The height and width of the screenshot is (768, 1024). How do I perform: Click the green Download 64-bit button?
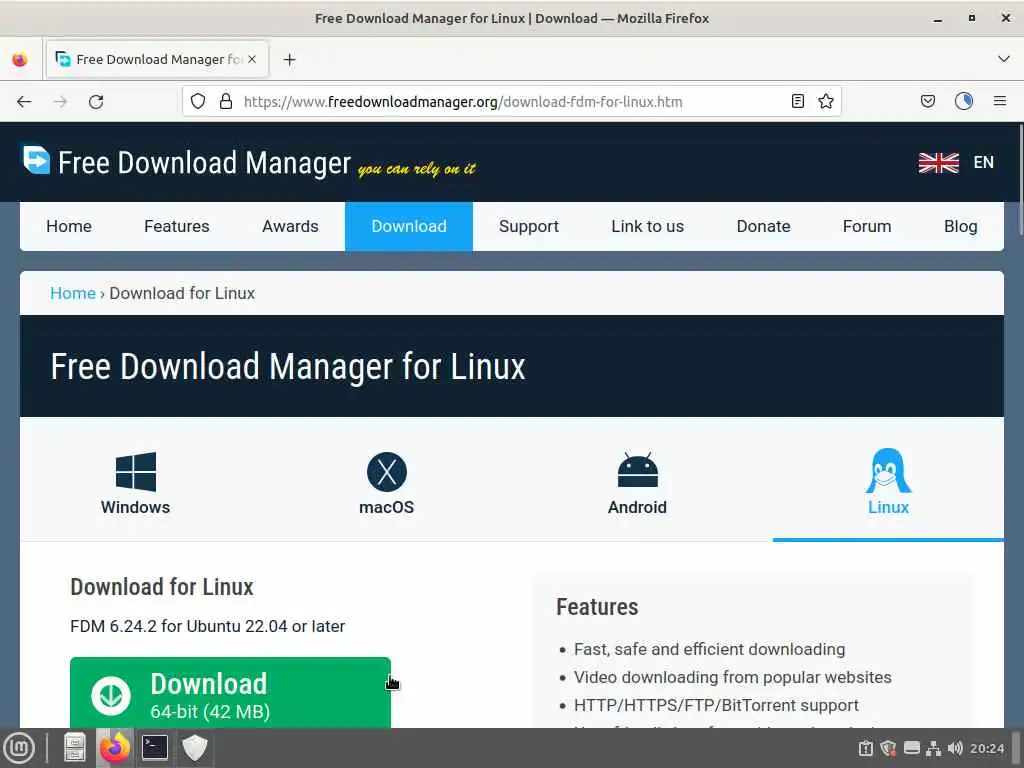pos(230,693)
